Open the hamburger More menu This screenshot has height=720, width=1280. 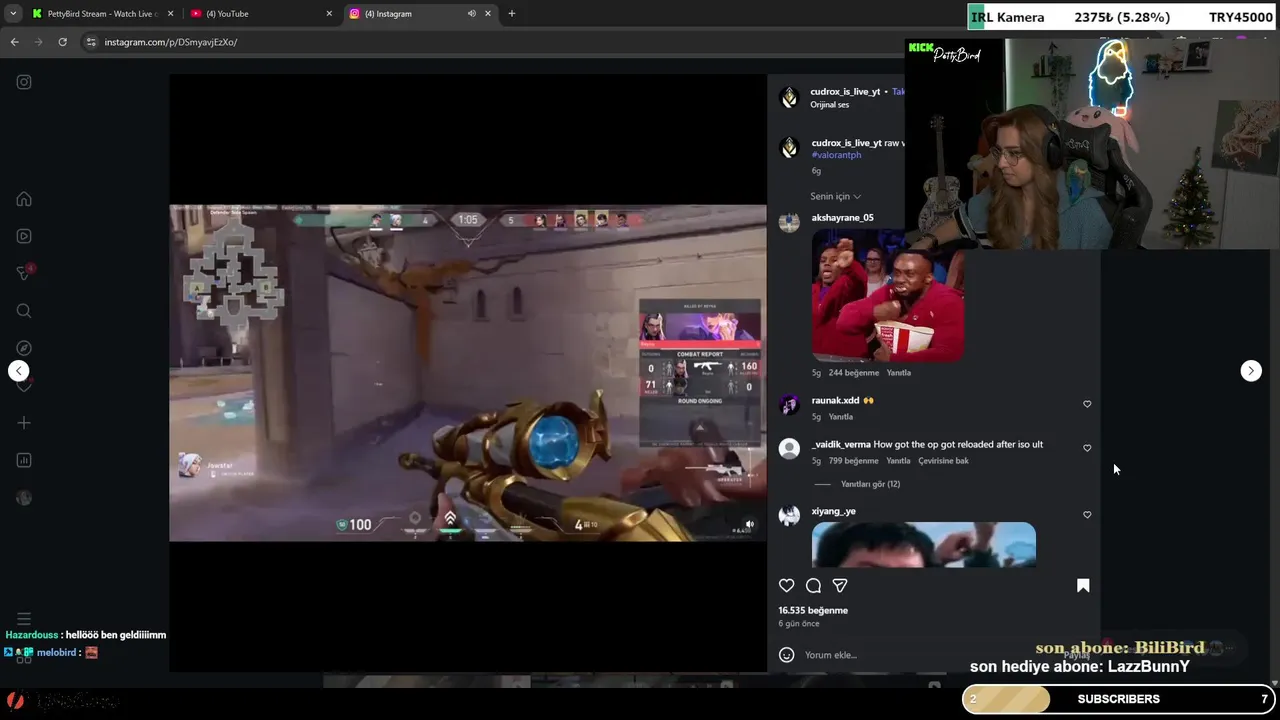(x=24, y=619)
